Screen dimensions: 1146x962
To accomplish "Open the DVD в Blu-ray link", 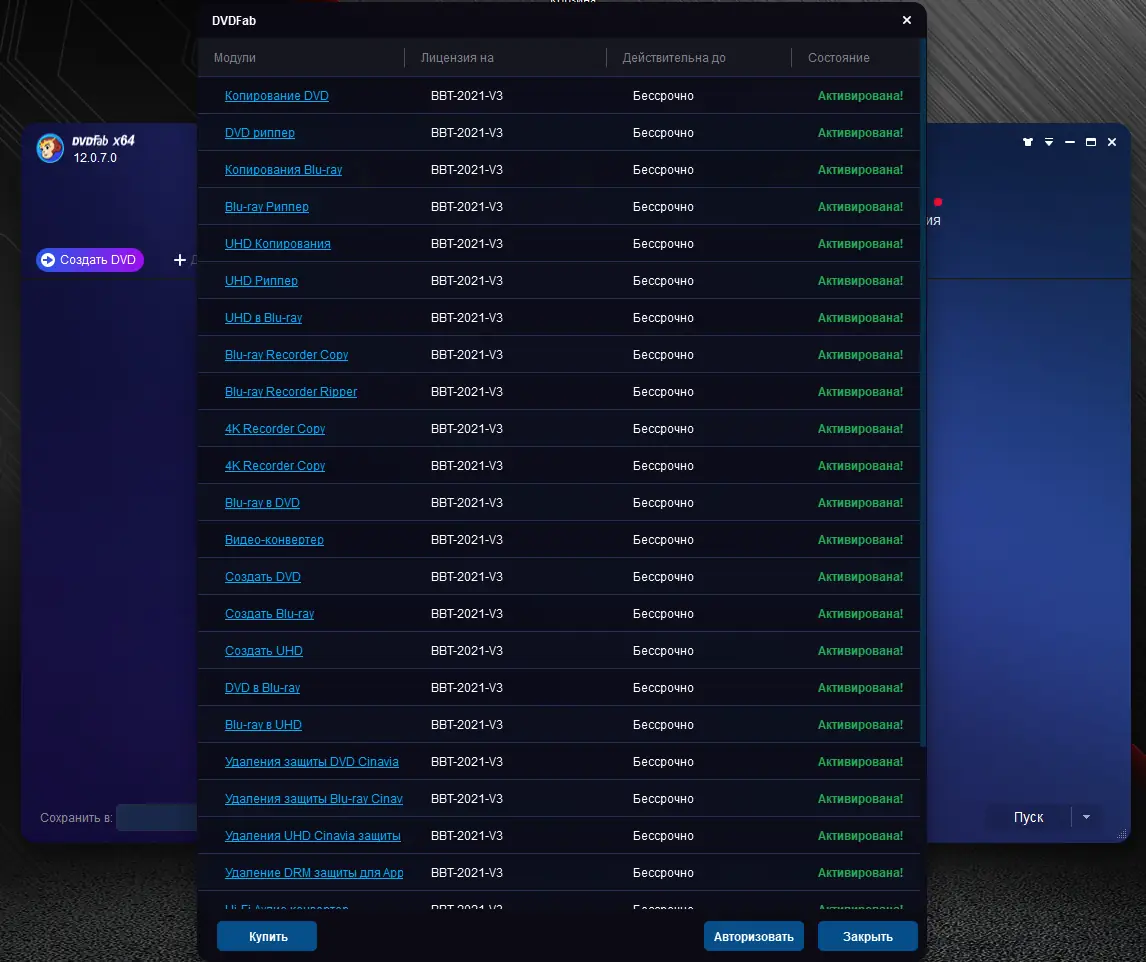I will coord(262,688).
